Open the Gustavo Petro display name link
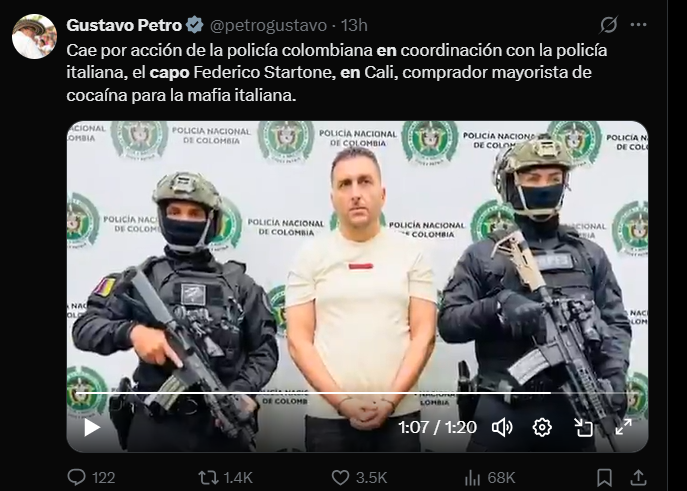This screenshot has width=687, height=491. pos(124,25)
